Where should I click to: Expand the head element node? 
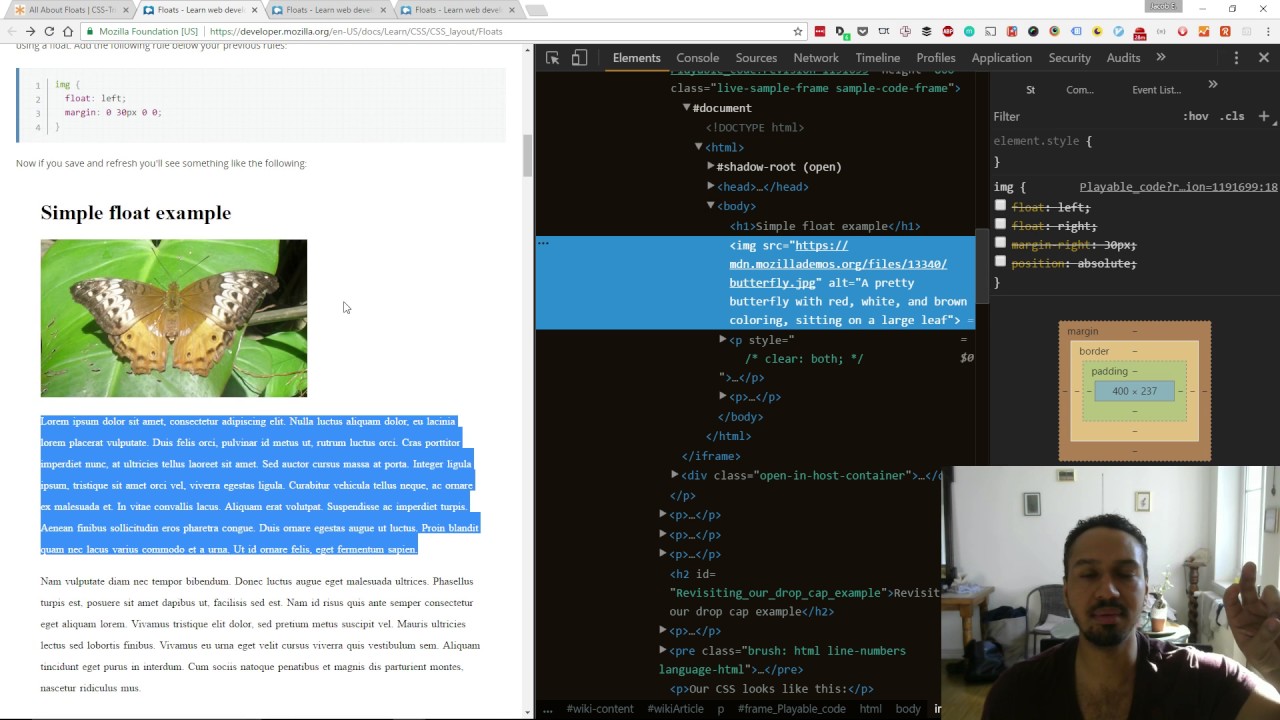click(x=710, y=186)
